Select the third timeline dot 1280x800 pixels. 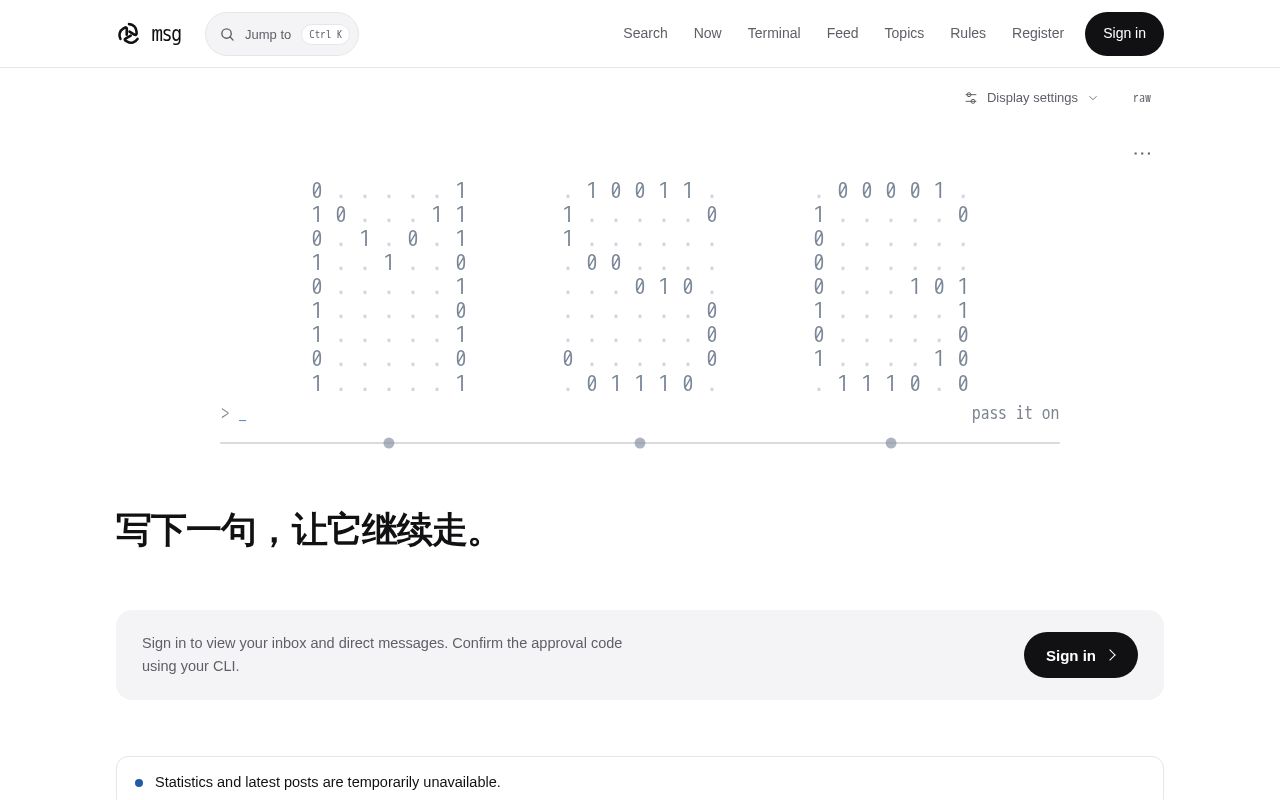pos(891,443)
